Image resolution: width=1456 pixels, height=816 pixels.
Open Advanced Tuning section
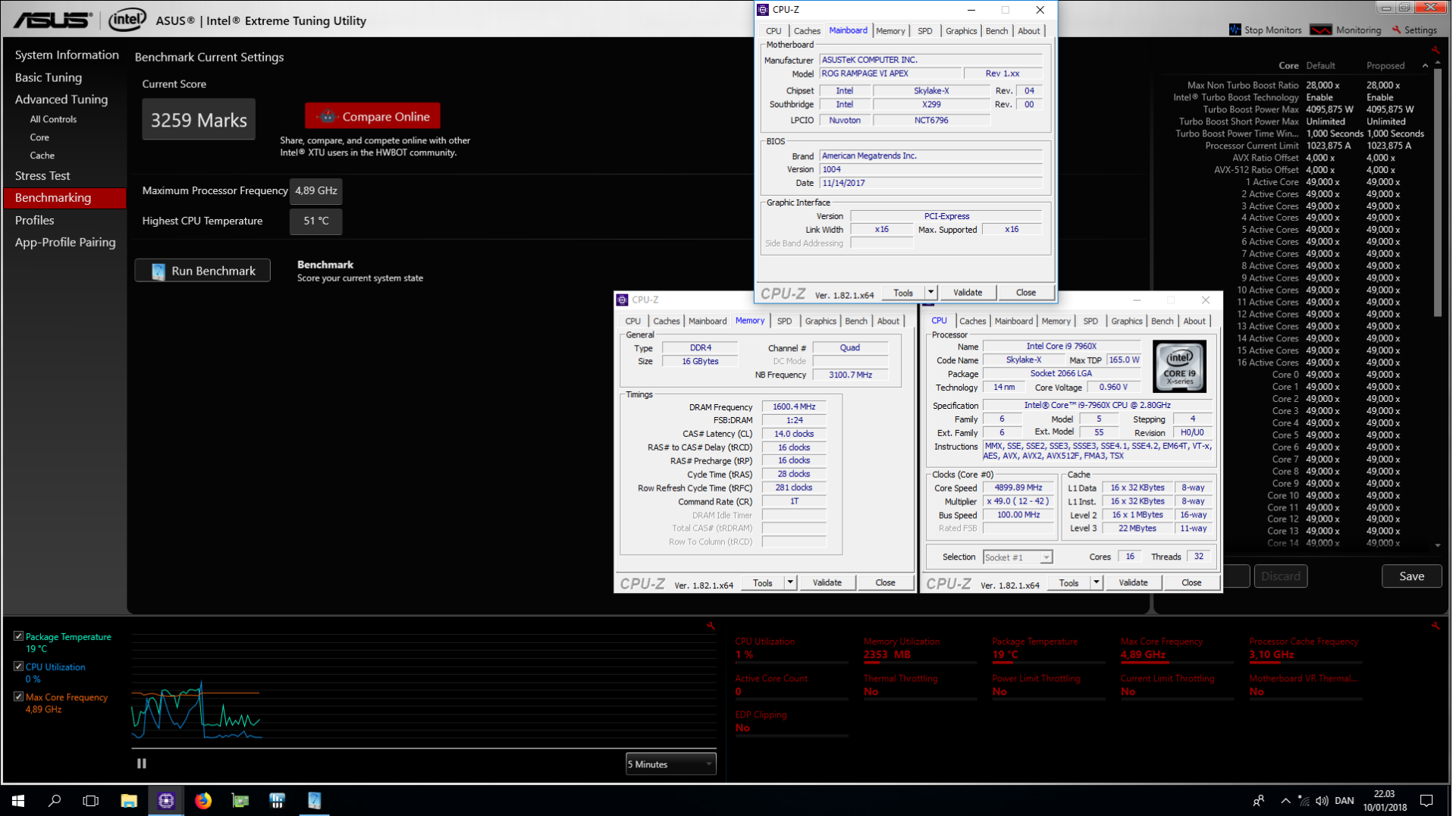click(x=61, y=99)
